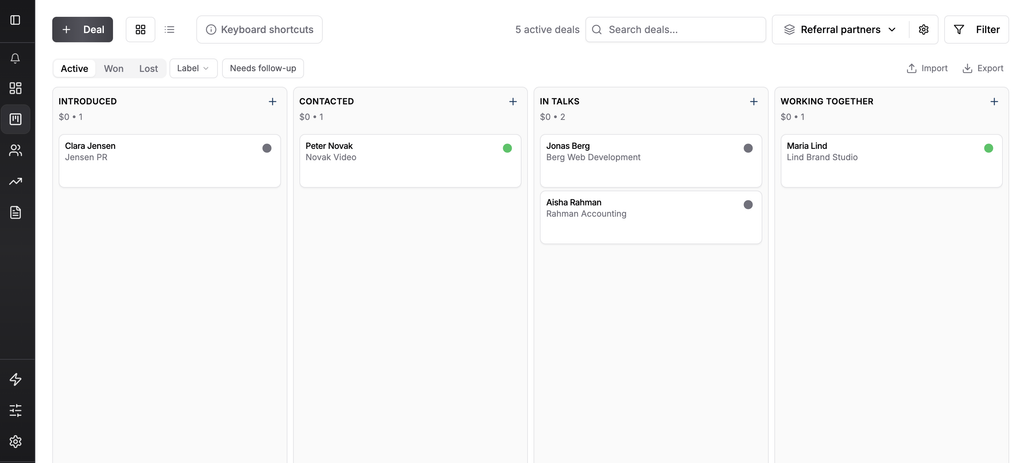Click 'Rahman Accounting' company text
Screen dimensions: 1024x463
click(586, 214)
